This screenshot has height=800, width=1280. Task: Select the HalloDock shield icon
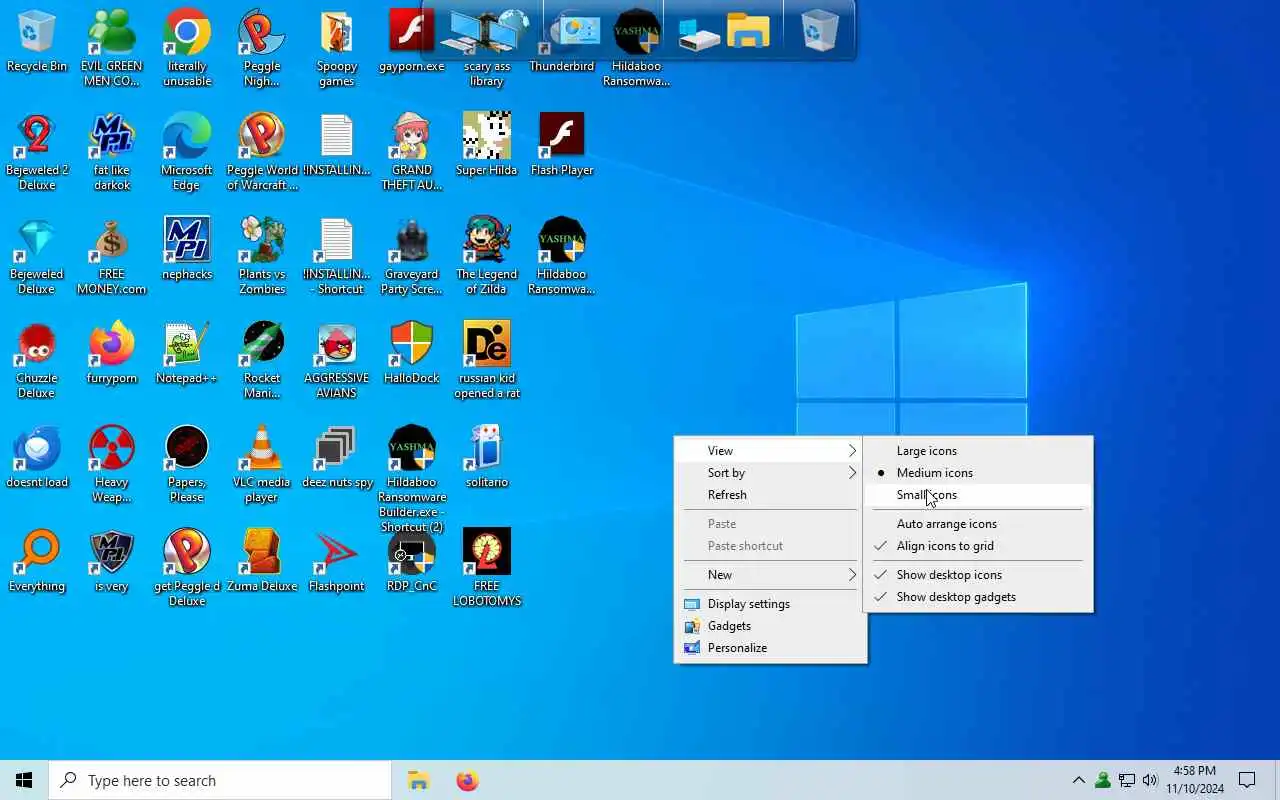(x=412, y=352)
